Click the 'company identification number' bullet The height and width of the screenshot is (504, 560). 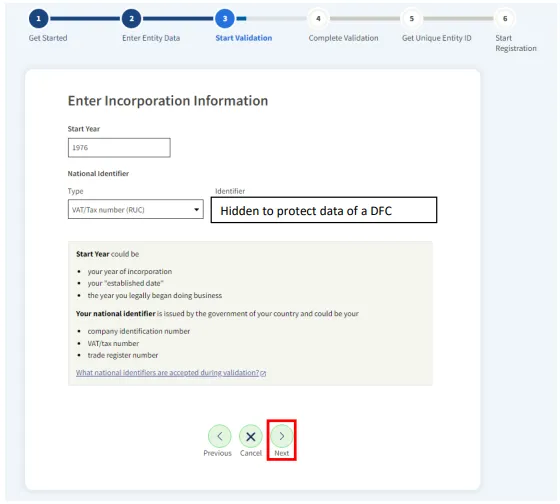tap(139, 331)
